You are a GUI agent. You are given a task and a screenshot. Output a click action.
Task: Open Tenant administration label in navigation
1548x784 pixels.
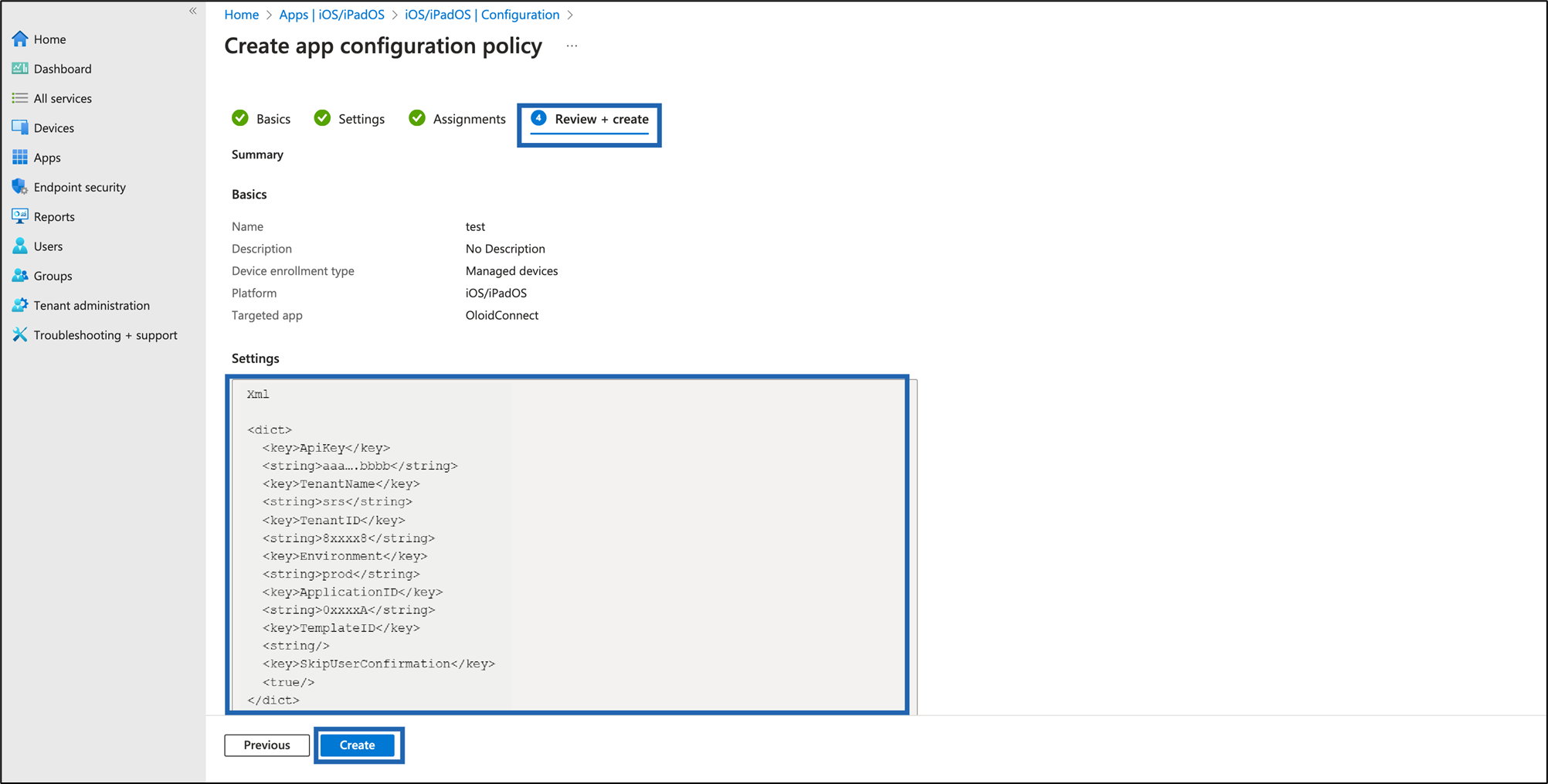click(x=92, y=305)
